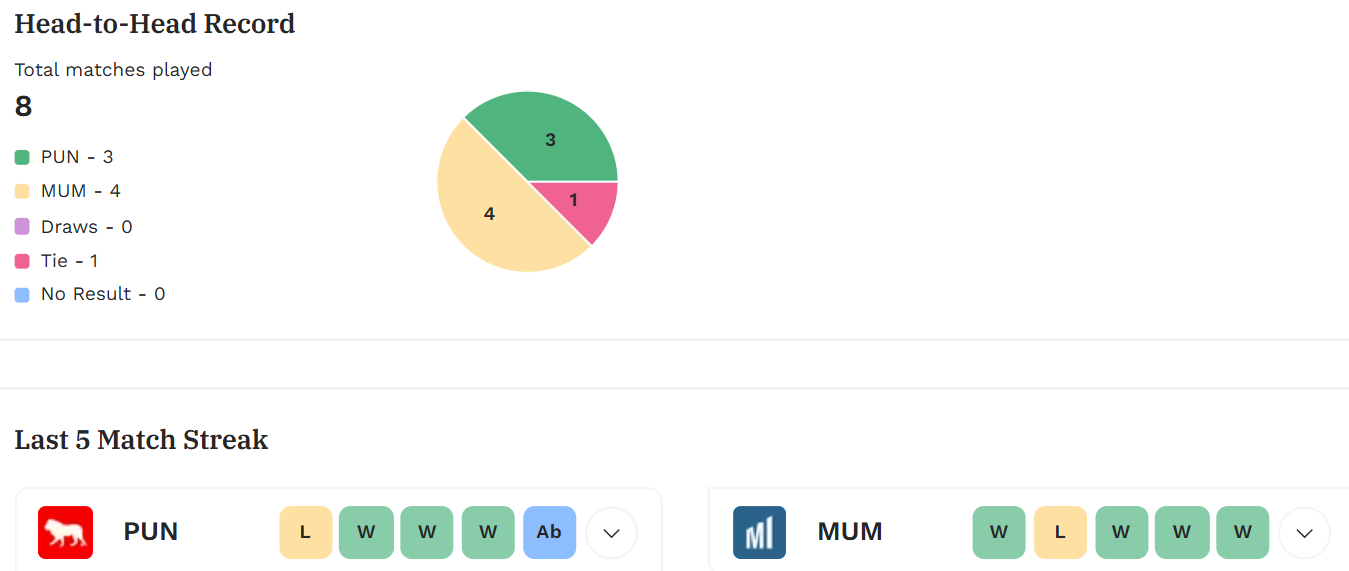Click MUM's last W badge
Image resolution: width=1349 pixels, height=571 pixels.
tap(1243, 532)
